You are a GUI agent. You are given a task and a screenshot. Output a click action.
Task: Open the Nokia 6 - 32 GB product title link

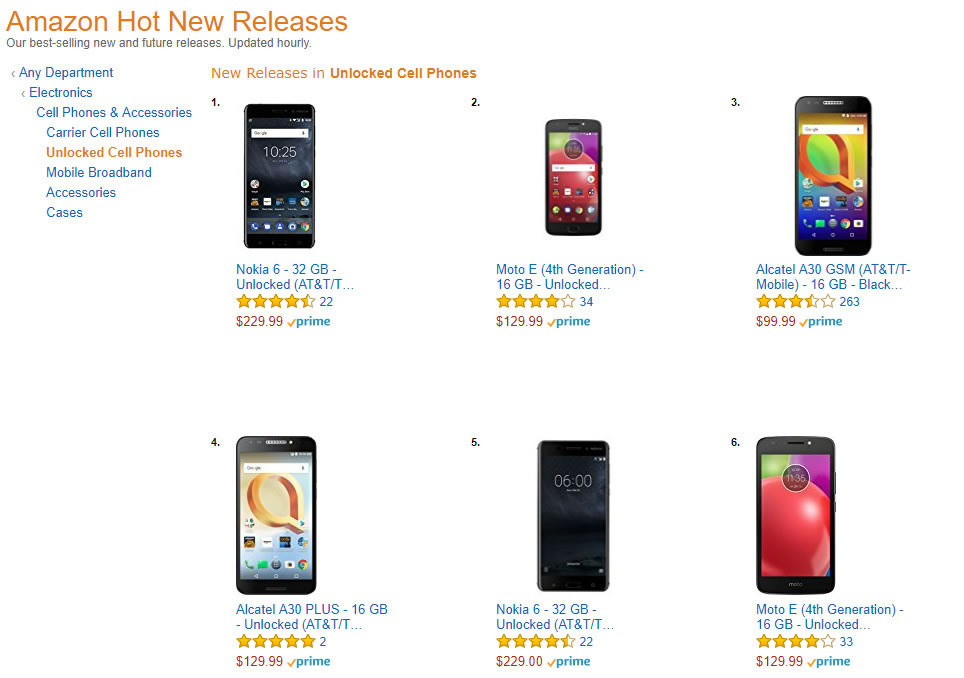[294, 276]
